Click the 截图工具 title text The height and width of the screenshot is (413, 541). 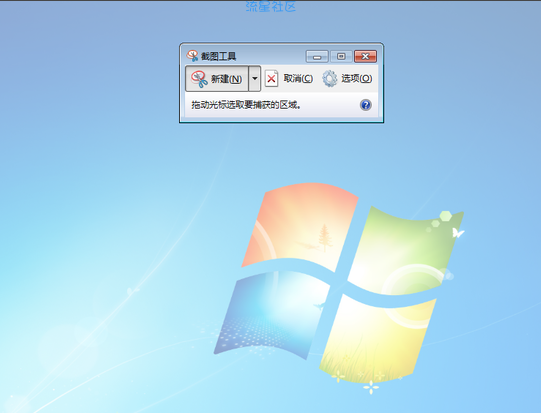pos(218,56)
